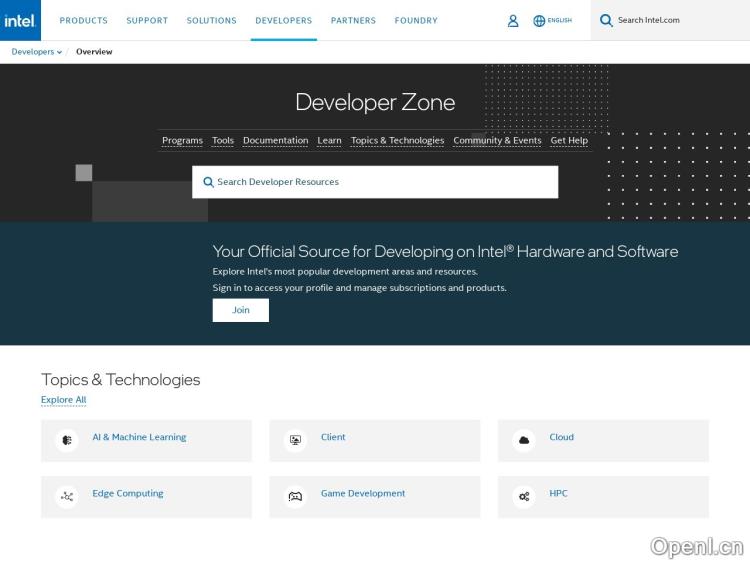Click the Game Development controller icon
The width and height of the screenshot is (750, 562).
coord(295,496)
